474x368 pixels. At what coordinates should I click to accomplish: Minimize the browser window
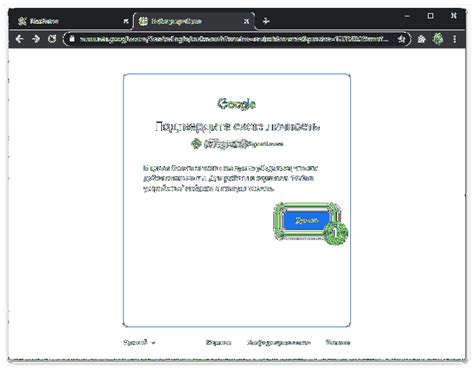click(407, 16)
